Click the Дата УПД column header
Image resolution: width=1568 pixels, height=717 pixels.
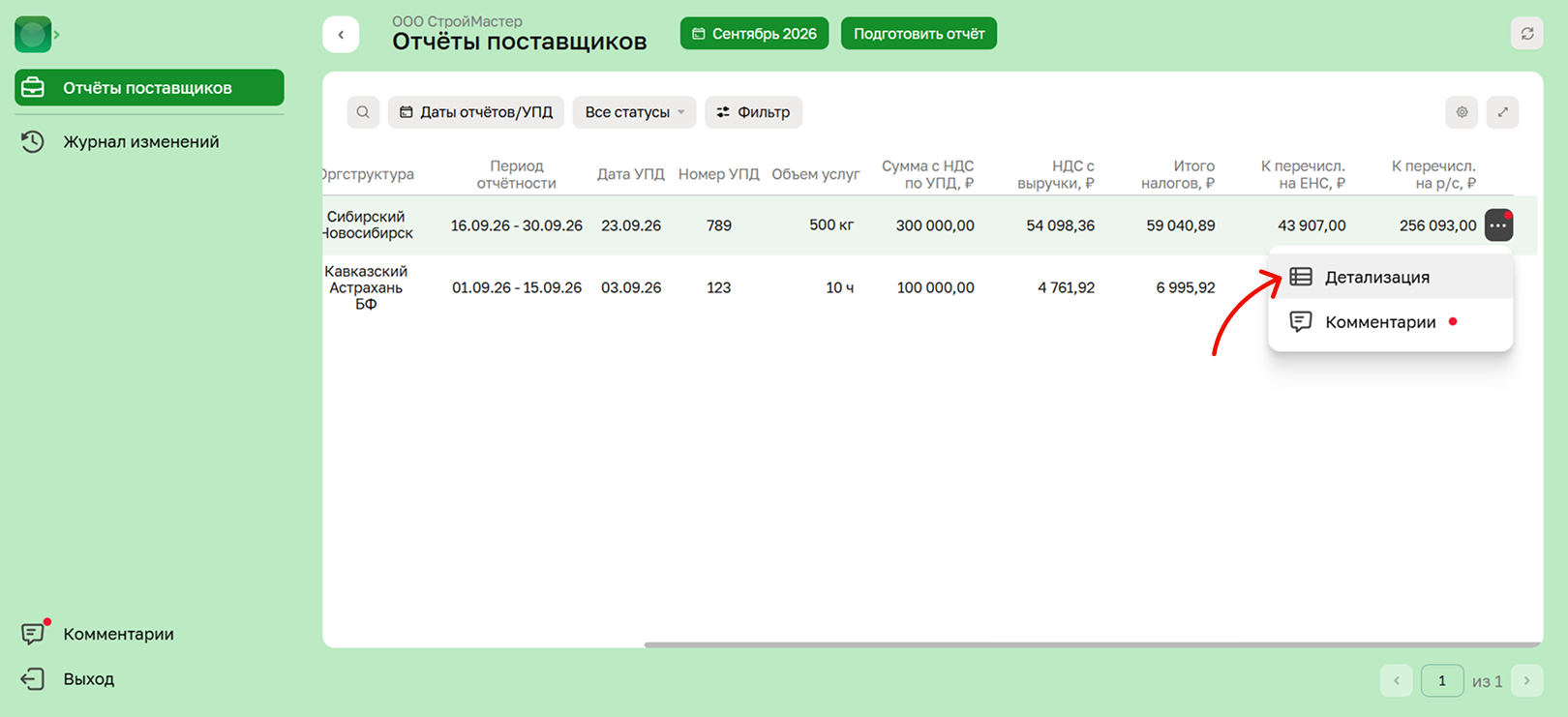[631, 174]
